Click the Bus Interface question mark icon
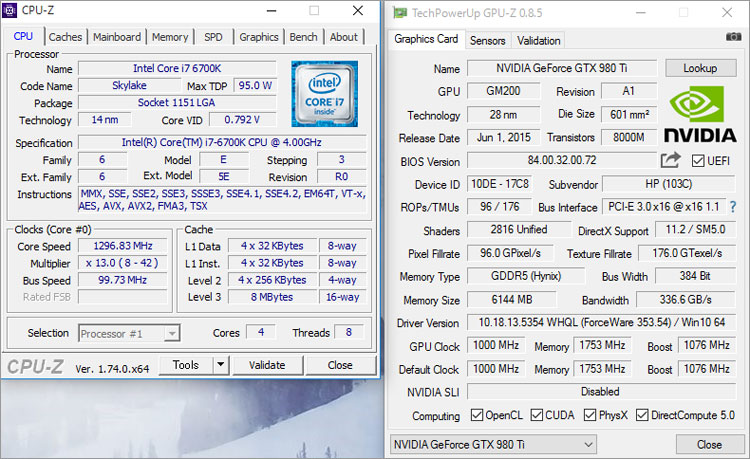Image resolution: width=750 pixels, height=459 pixels. 733,207
